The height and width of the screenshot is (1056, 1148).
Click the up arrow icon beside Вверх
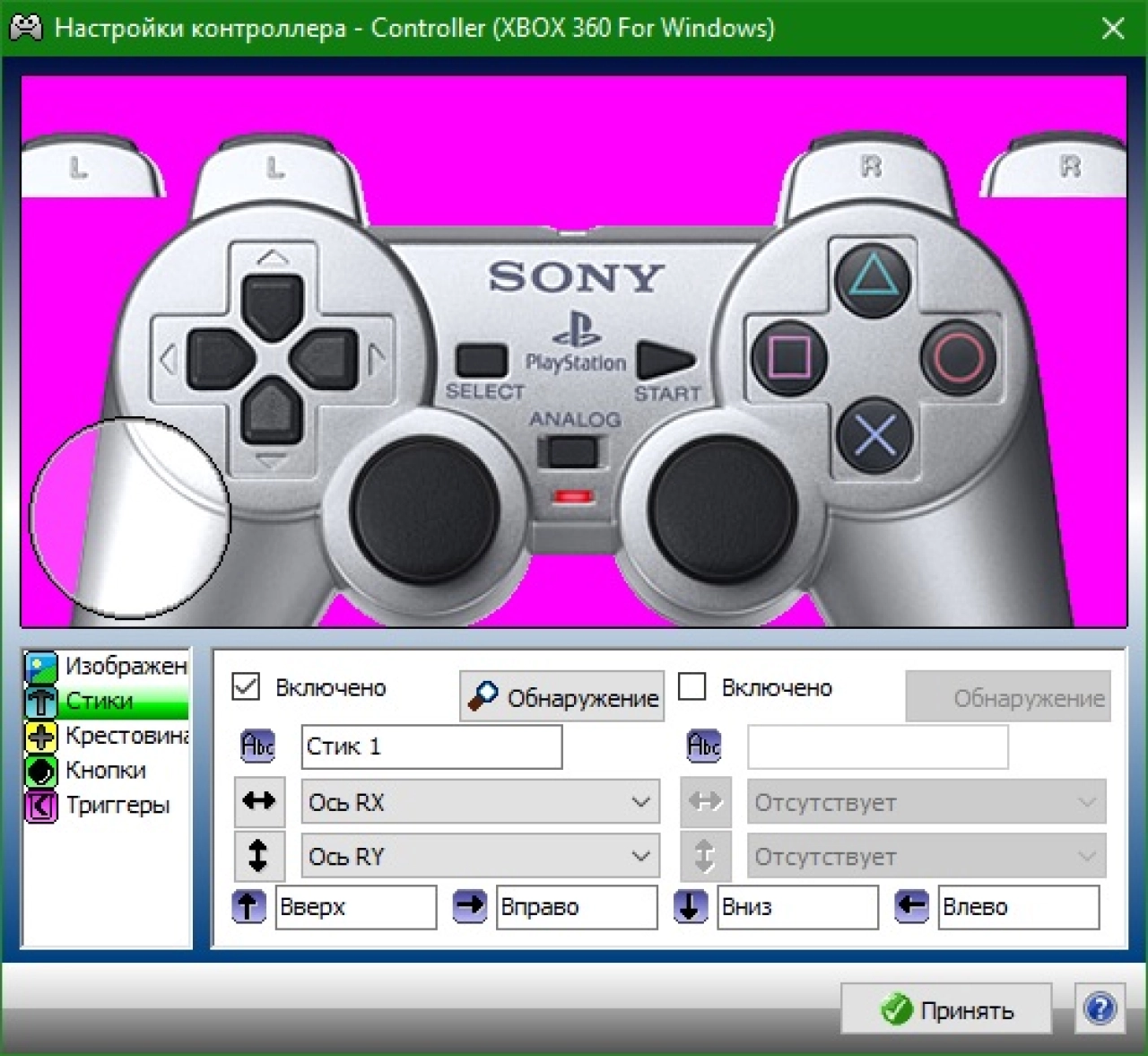[x=248, y=906]
